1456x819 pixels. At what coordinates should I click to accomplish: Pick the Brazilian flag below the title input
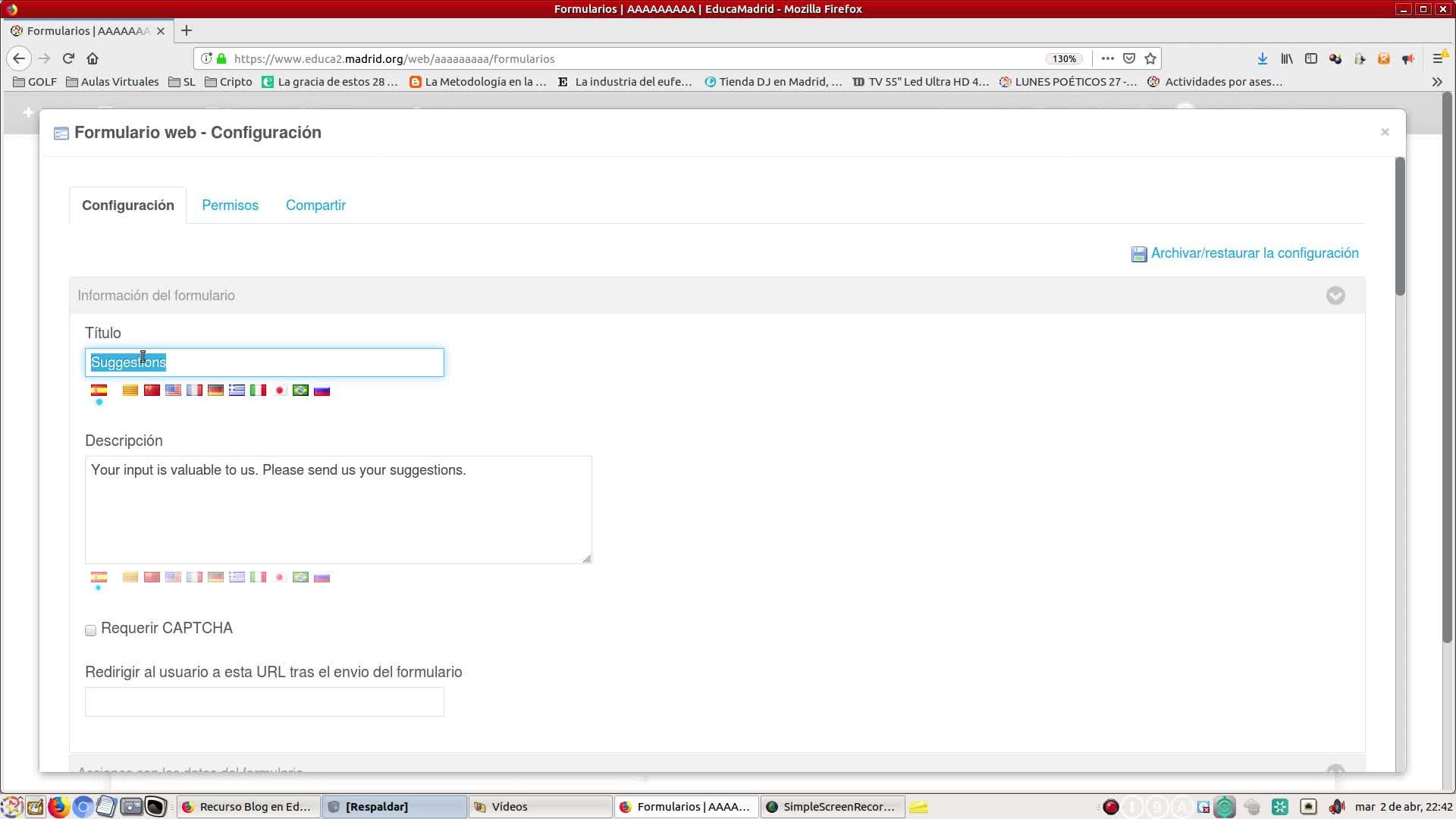tap(300, 391)
